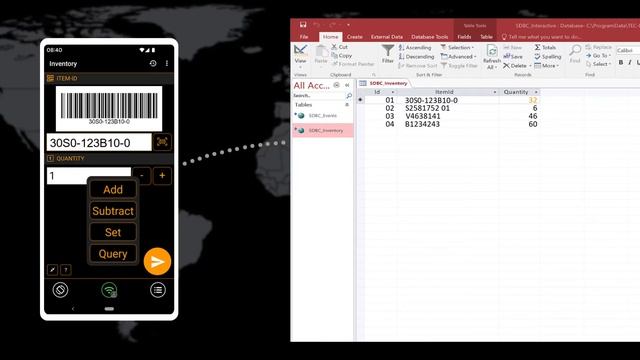Open the Selection filter dropdown

click(x=458, y=48)
